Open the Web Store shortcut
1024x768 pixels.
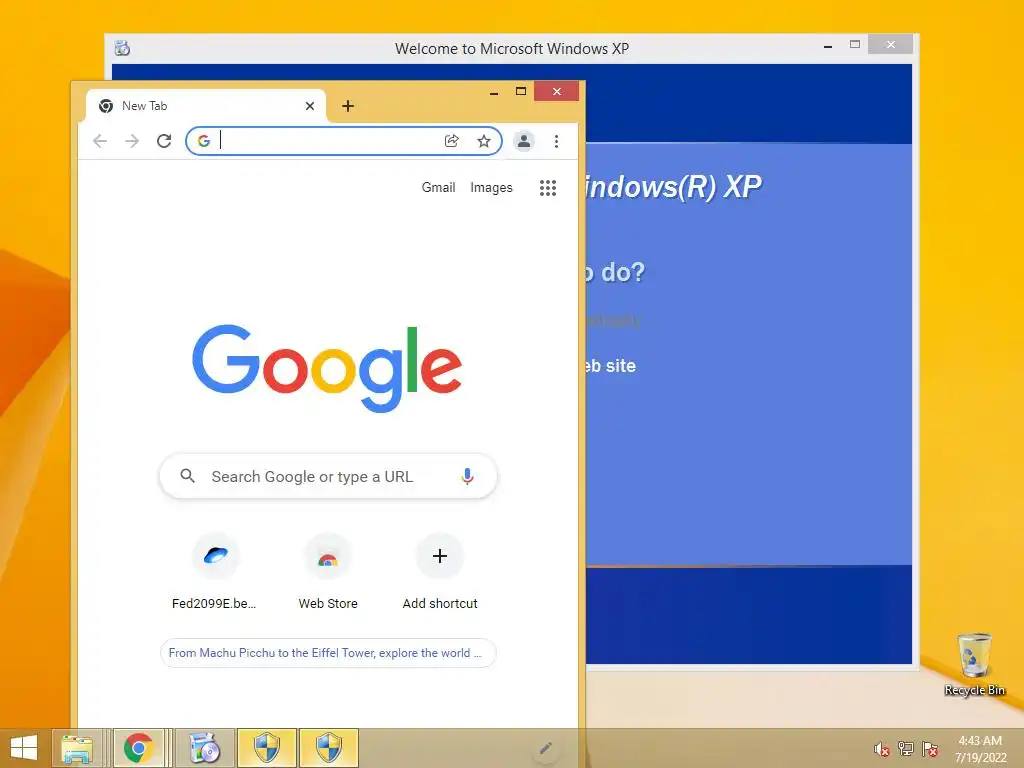(x=328, y=572)
